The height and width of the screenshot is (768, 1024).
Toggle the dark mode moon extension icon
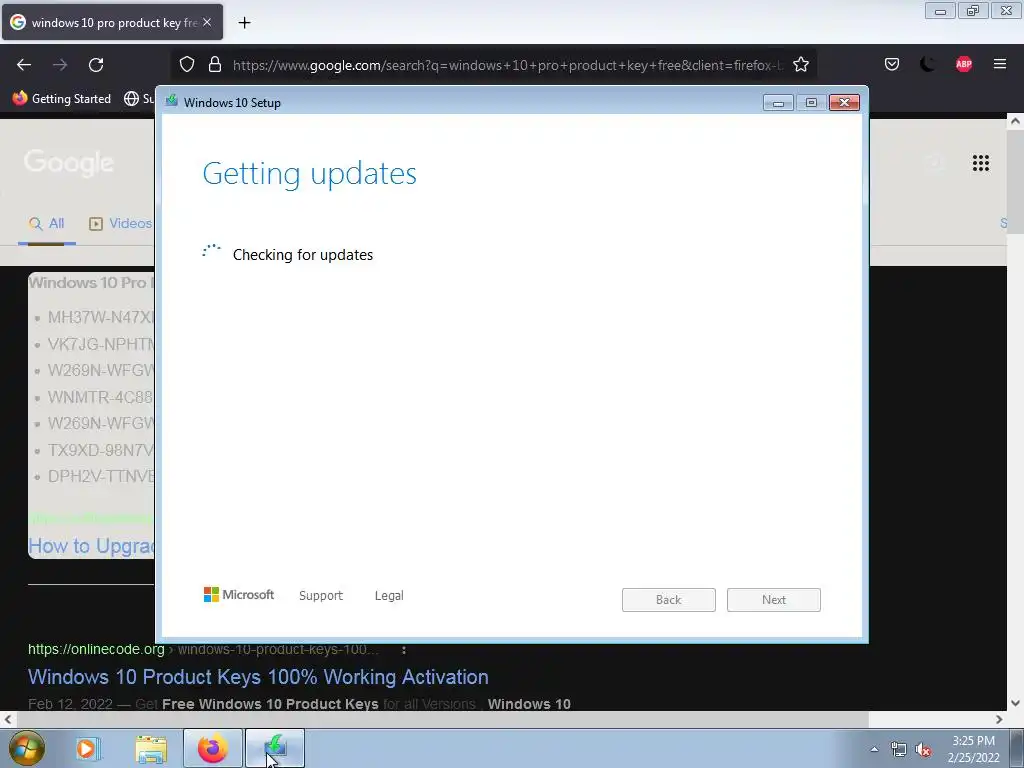(x=927, y=64)
